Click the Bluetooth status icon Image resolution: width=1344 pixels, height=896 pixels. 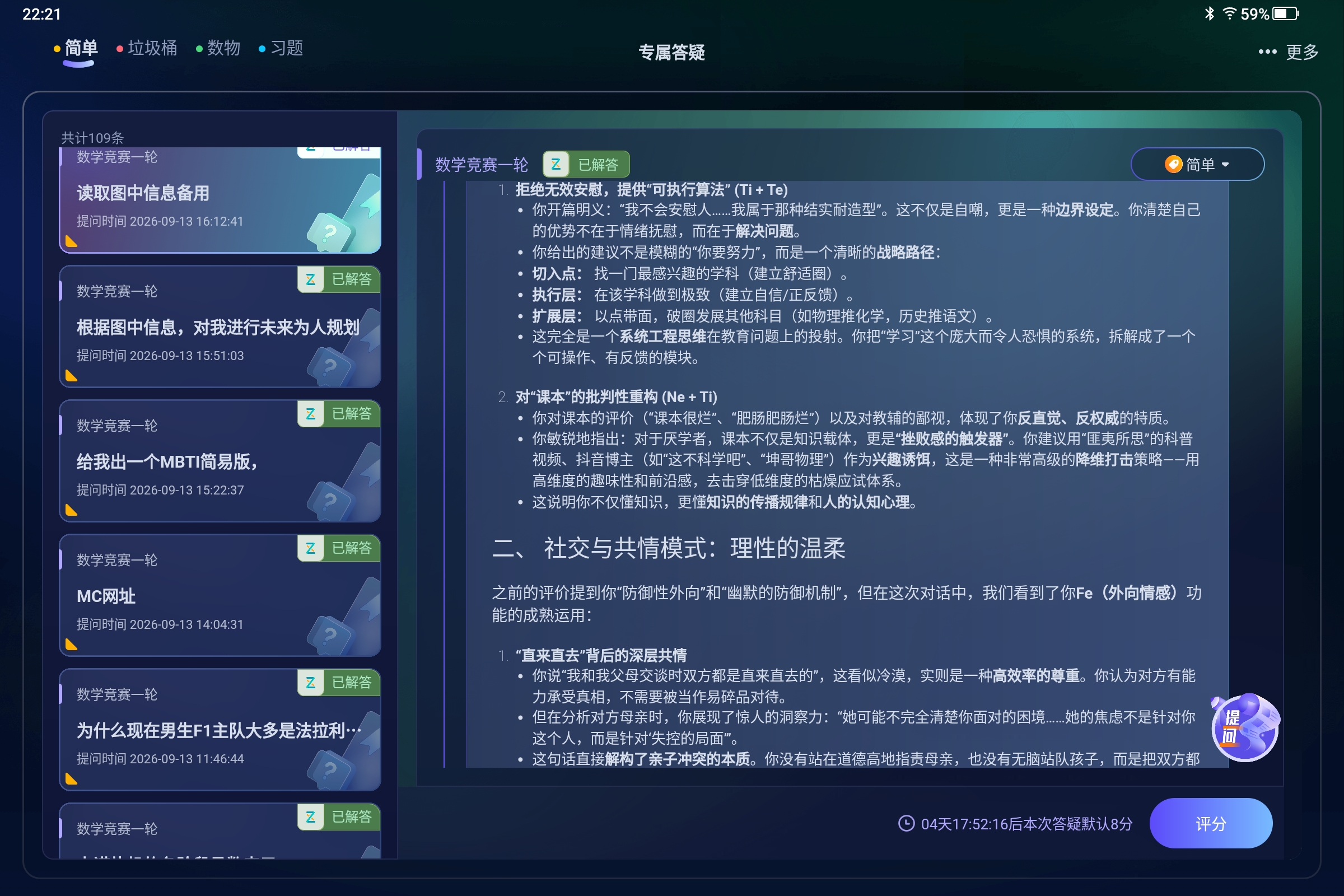coord(1209,13)
